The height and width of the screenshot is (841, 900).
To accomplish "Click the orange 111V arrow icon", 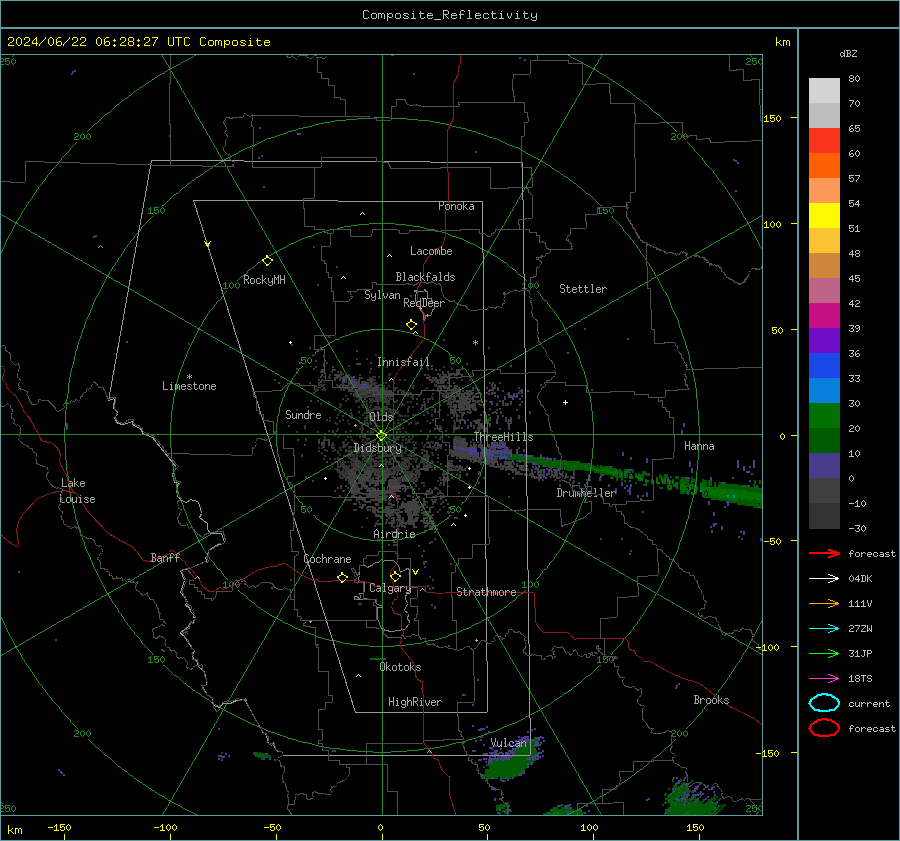I will click(824, 603).
